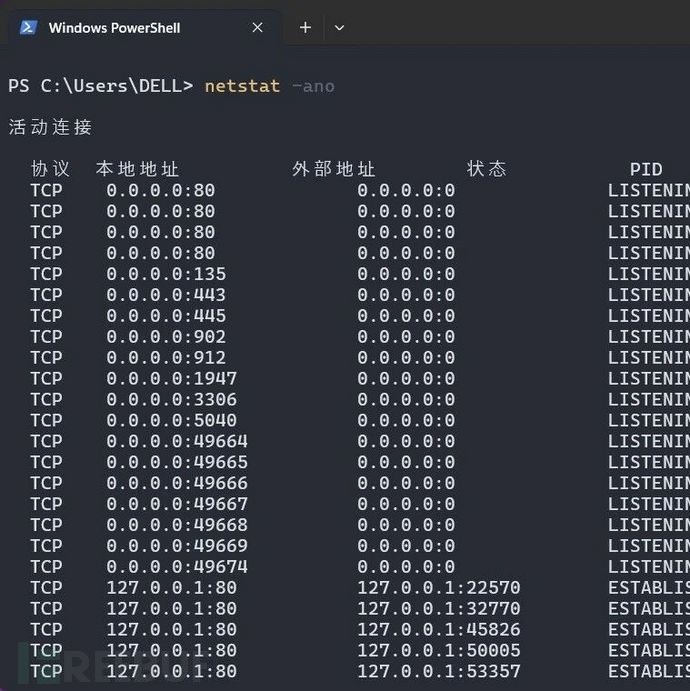Click external address 127.0.0.1:22570
This screenshot has width=690, height=691.
click(439, 588)
